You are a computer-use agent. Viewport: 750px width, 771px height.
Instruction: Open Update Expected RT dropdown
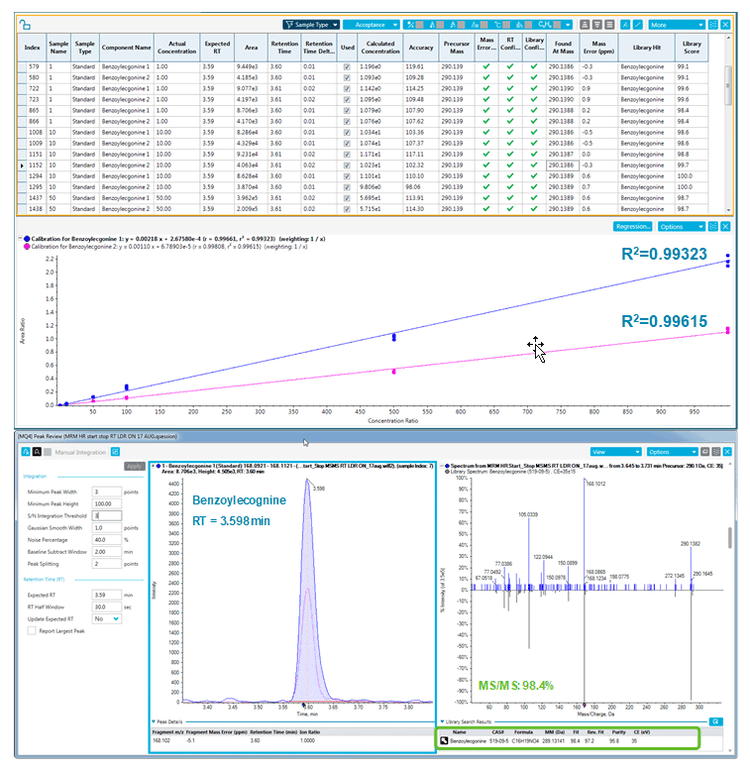(106, 619)
